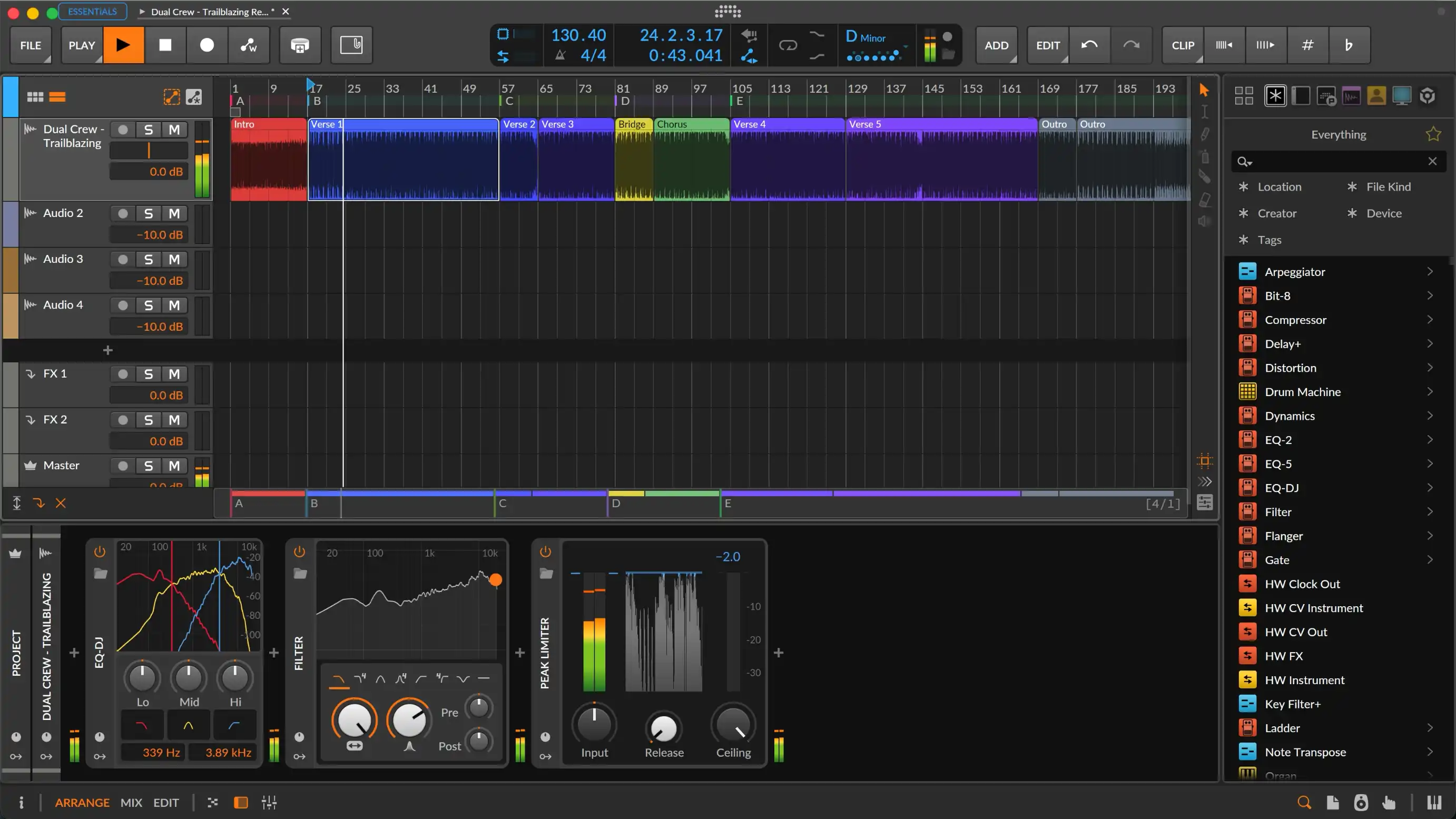Viewport: 1456px width, 819px height.
Task: Enable the arranger loop toggle
Action: [x=788, y=45]
